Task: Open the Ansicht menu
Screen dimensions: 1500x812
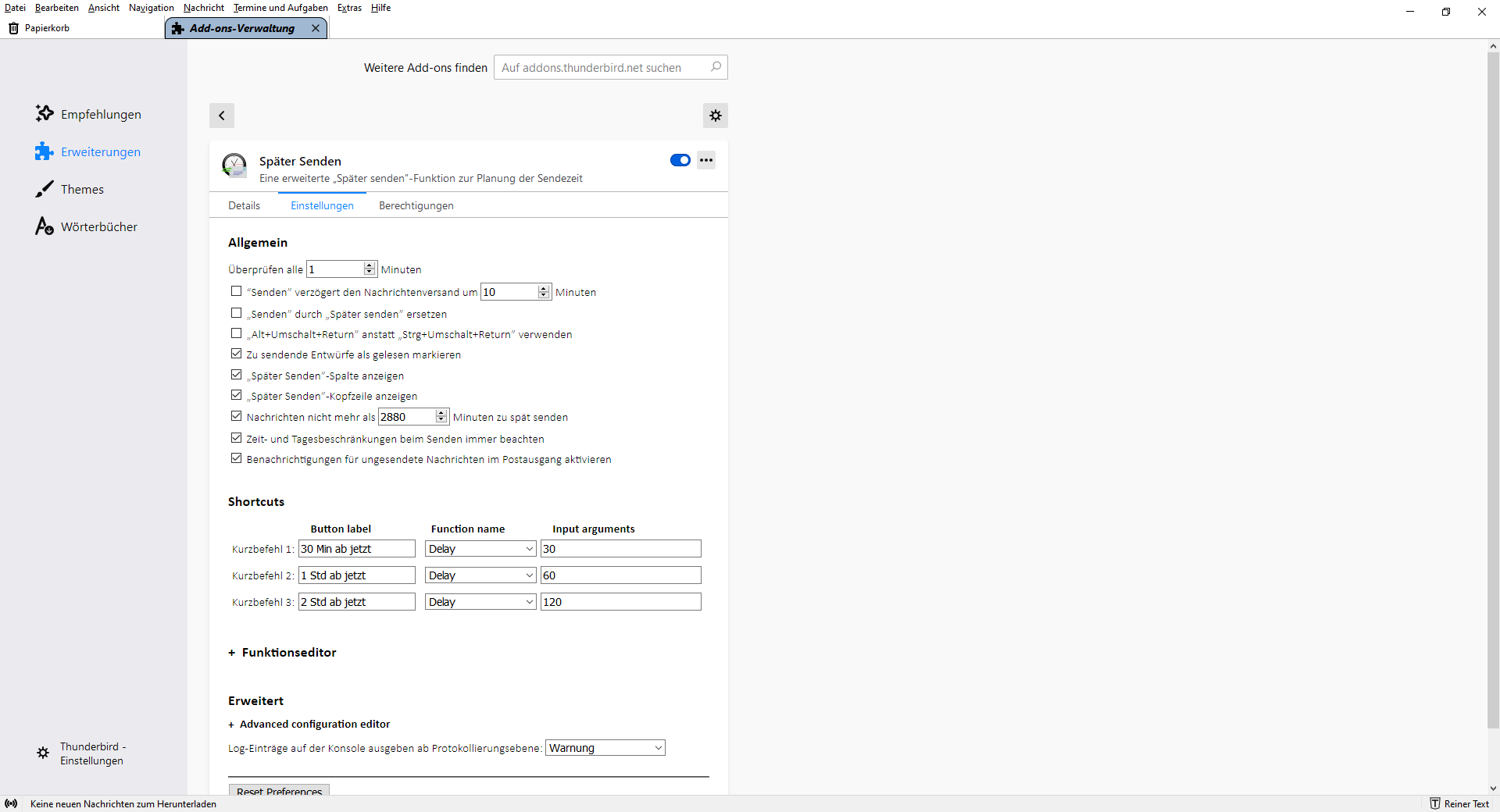Action: (x=104, y=8)
